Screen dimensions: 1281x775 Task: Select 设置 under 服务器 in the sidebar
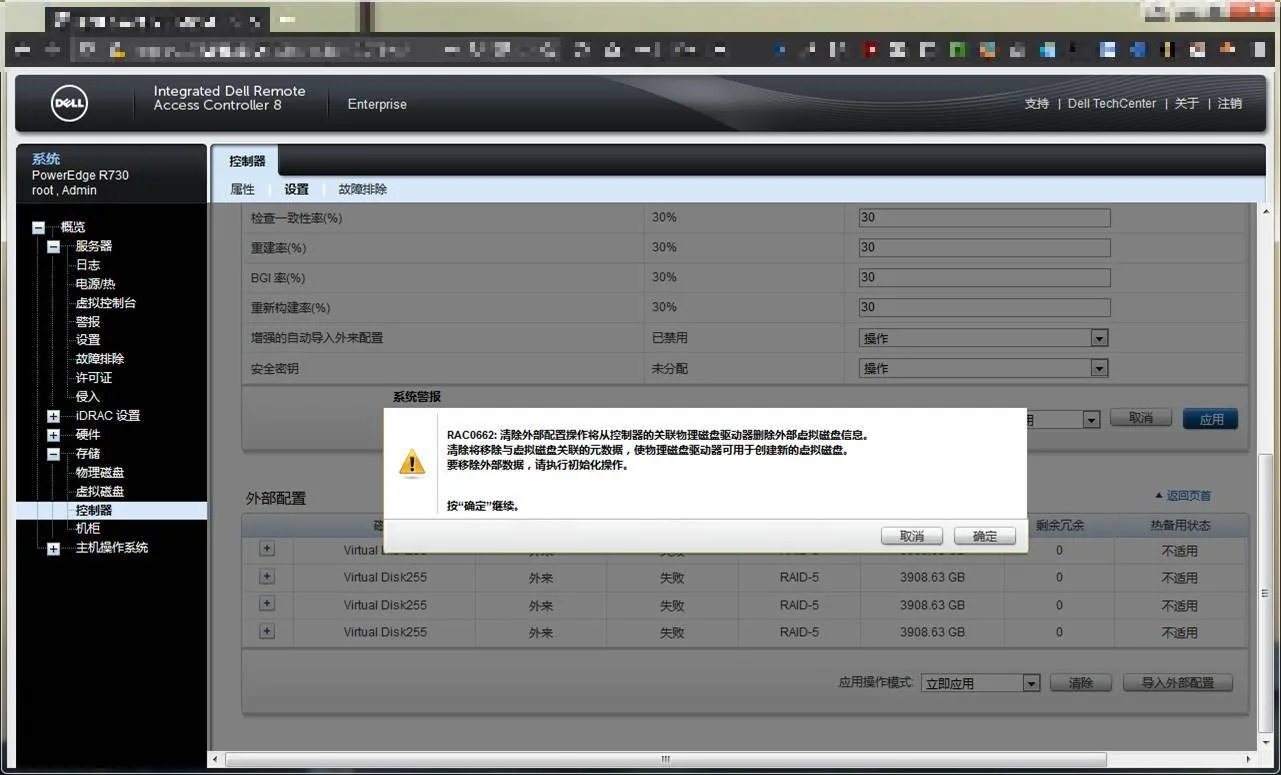pos(88,340)
